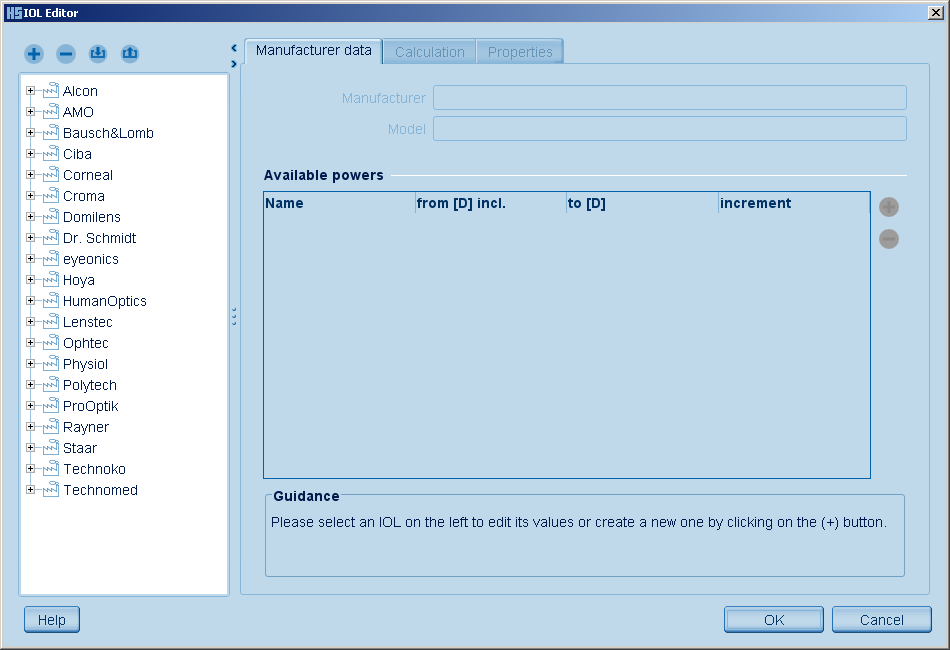The height and width of the screenshot is (650, 950).
Task: Select the Manufacturer data tab
Action: 313,51
